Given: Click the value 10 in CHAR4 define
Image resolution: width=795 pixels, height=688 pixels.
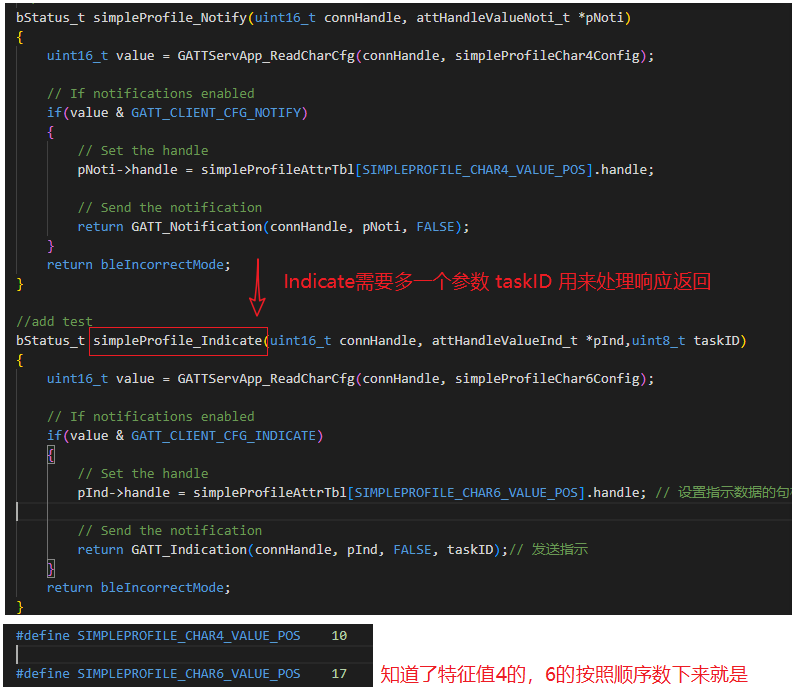Looking at the screenshot, I should click(339, 636).
